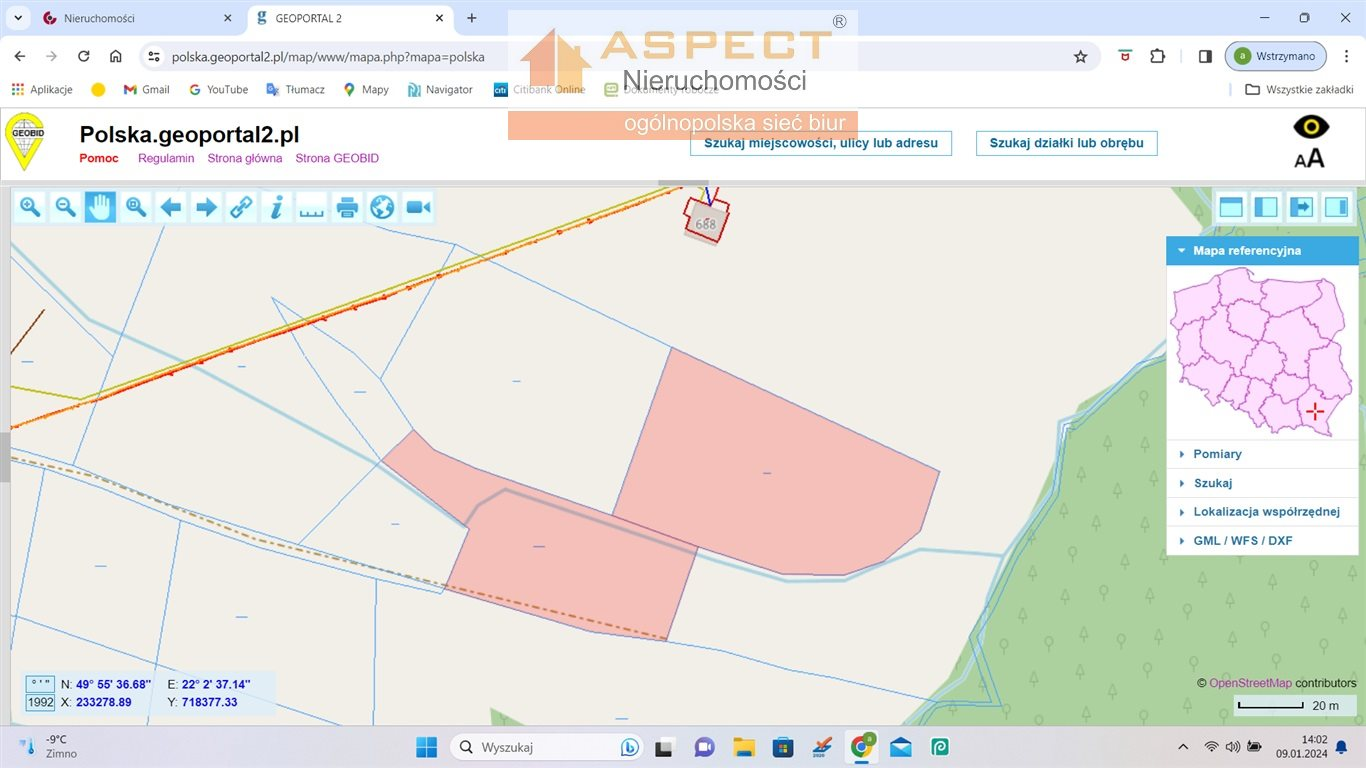
Task: Activate the hand pan tool
Action: click(100, 207)
